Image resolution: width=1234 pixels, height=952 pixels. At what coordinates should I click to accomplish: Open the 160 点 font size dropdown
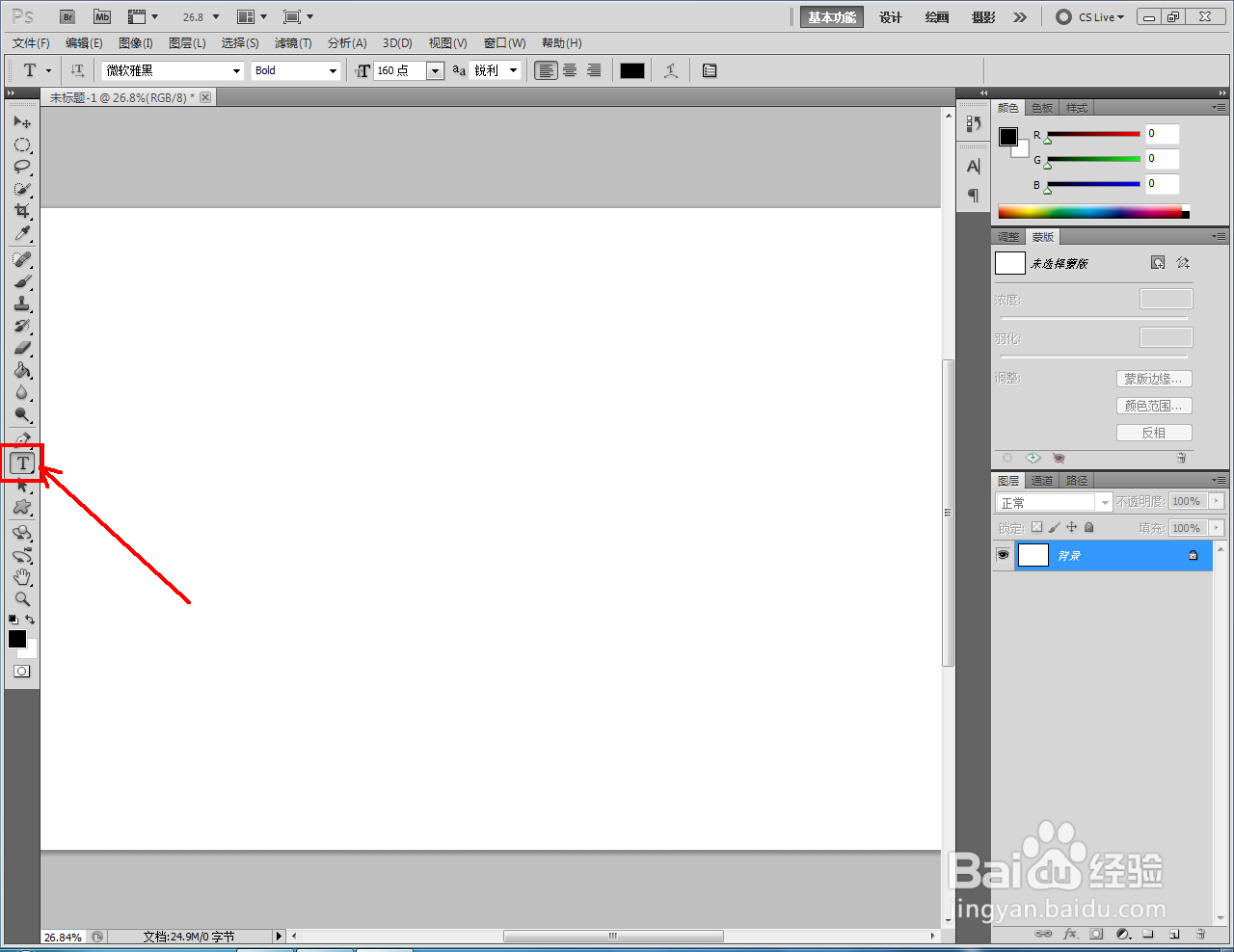(x=435, y=70)
